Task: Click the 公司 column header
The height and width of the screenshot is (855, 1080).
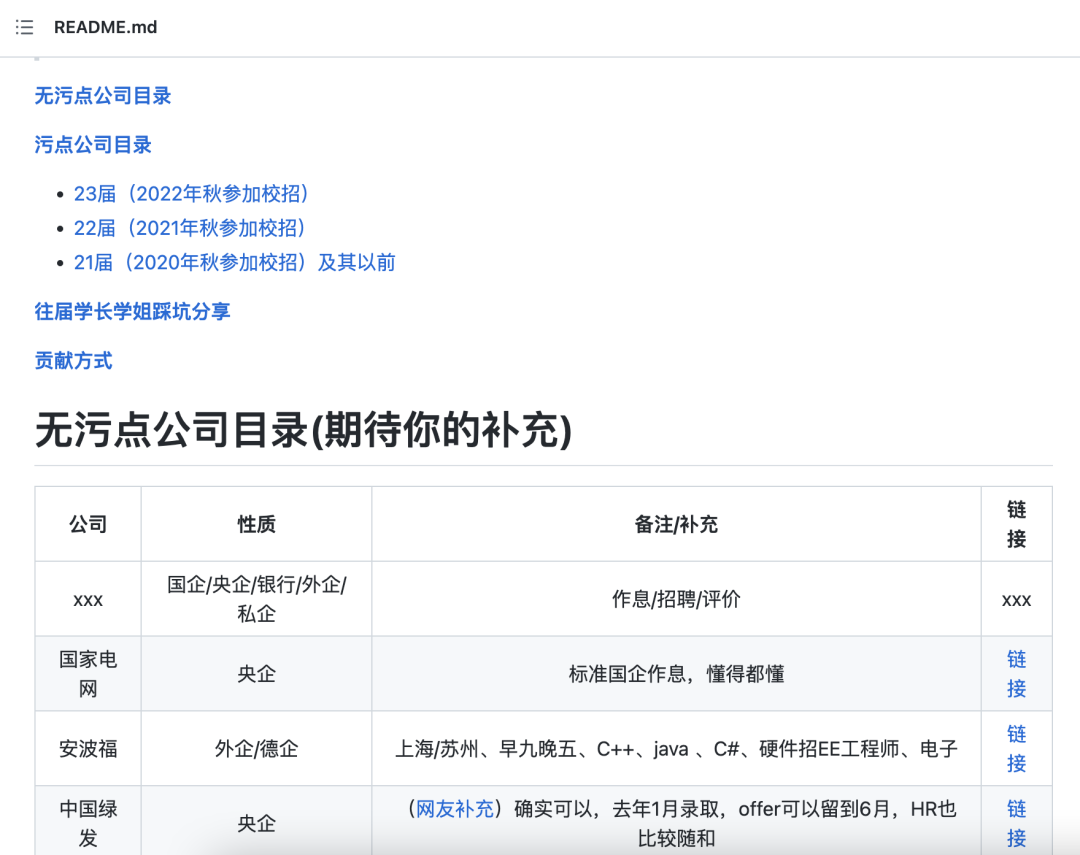Action: click(x=88, y=524)
